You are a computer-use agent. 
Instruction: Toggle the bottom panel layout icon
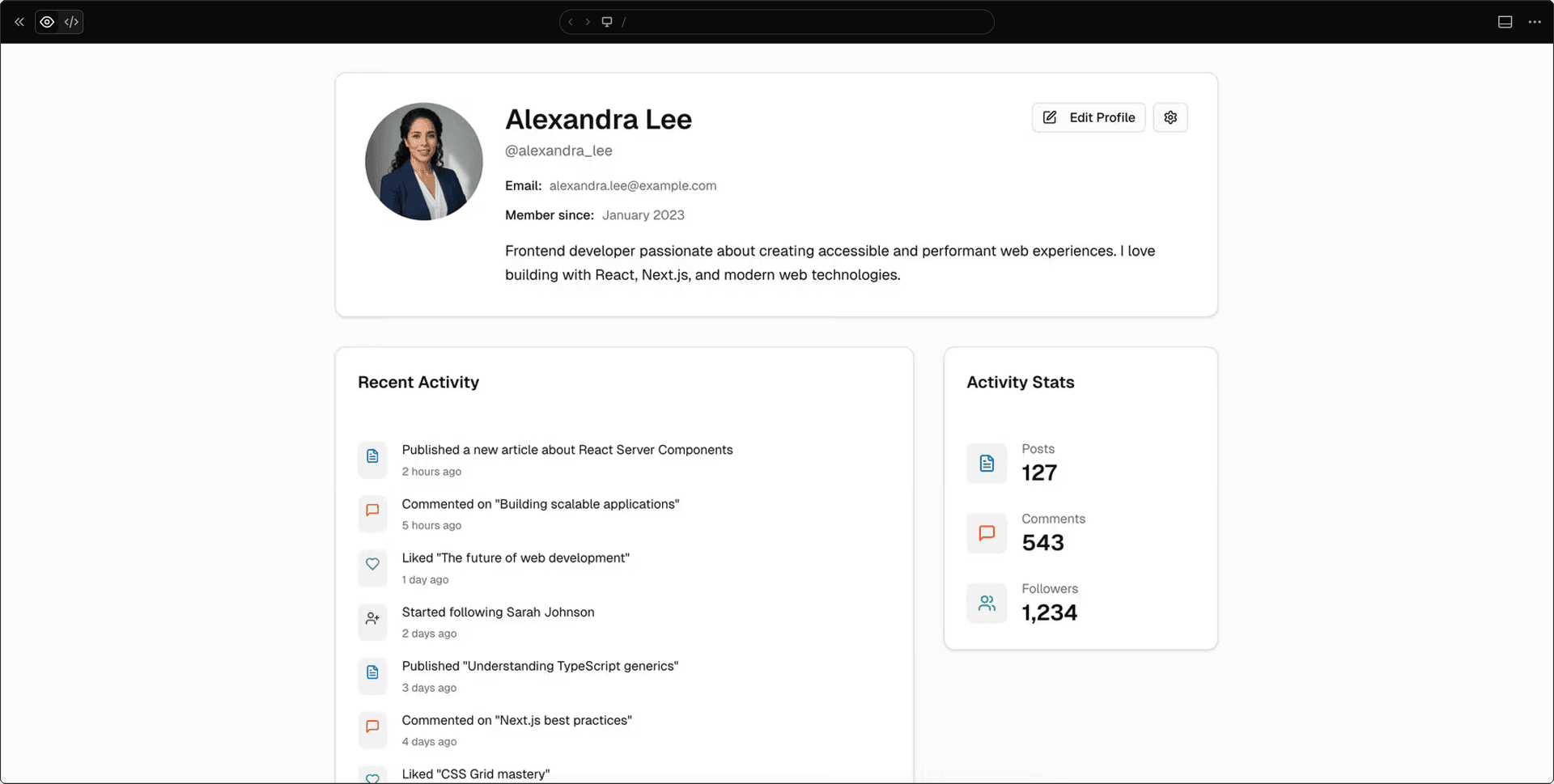tap(1505, 22)
